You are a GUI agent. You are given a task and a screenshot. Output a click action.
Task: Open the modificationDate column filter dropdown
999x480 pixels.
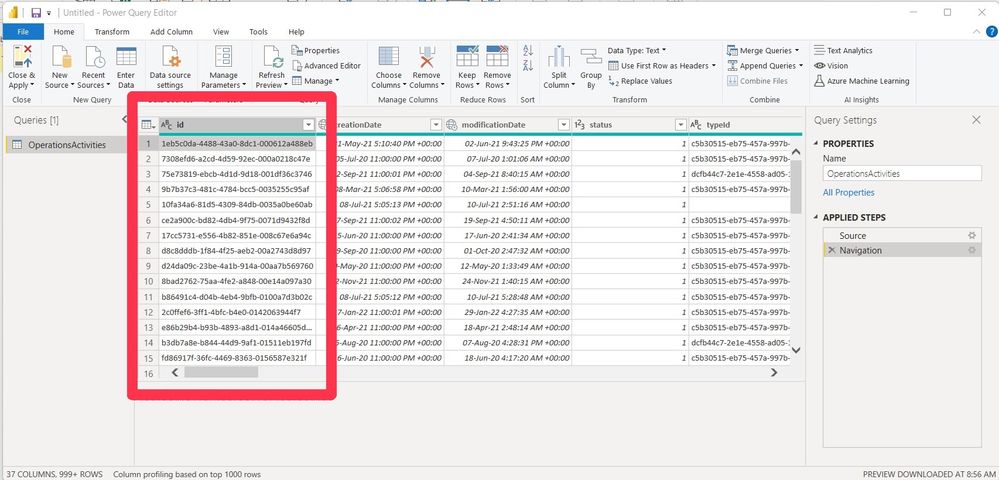[x=563, y=125]
